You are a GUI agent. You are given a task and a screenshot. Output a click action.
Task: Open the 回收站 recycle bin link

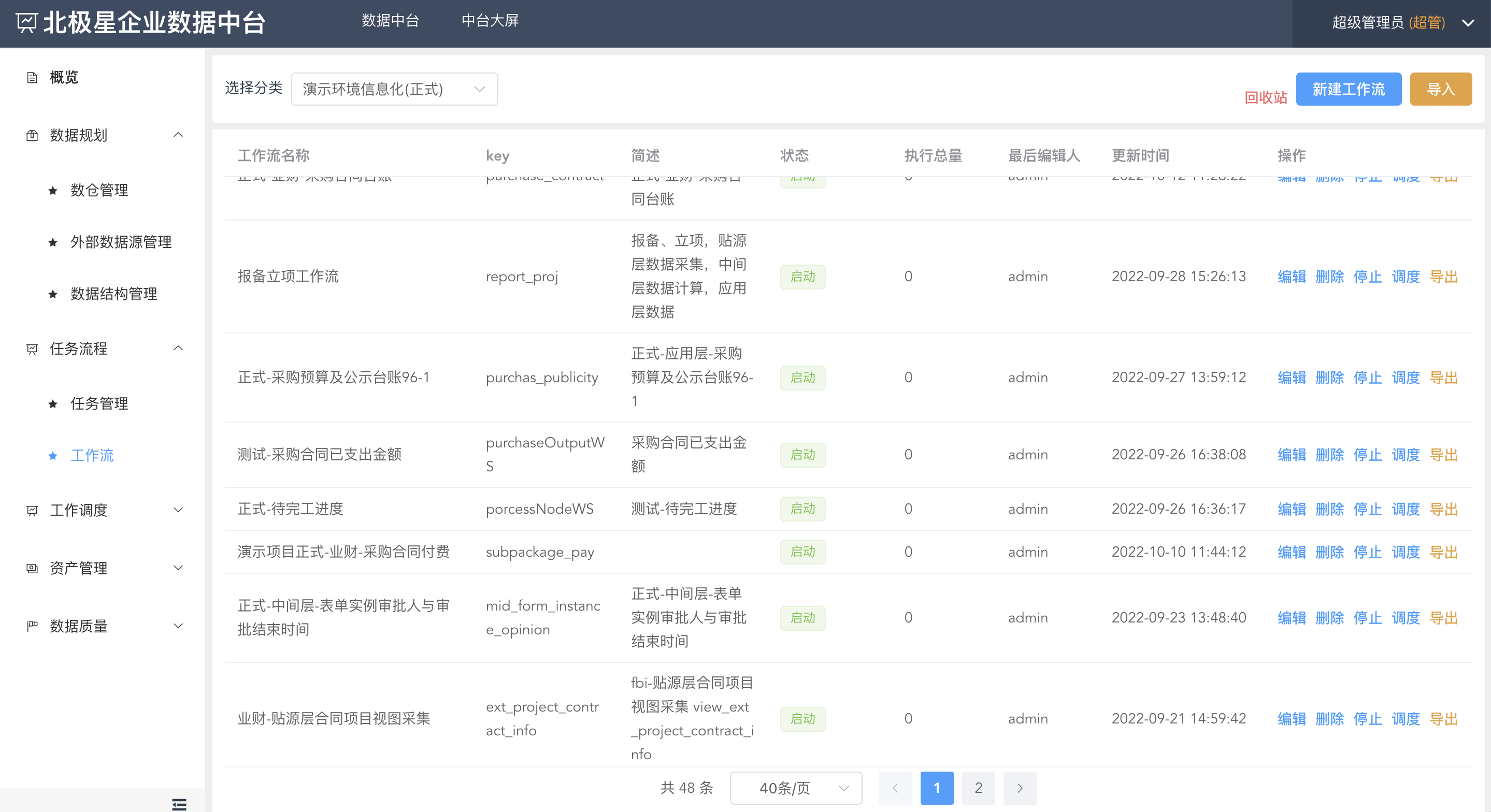[x=1266, y=97]
